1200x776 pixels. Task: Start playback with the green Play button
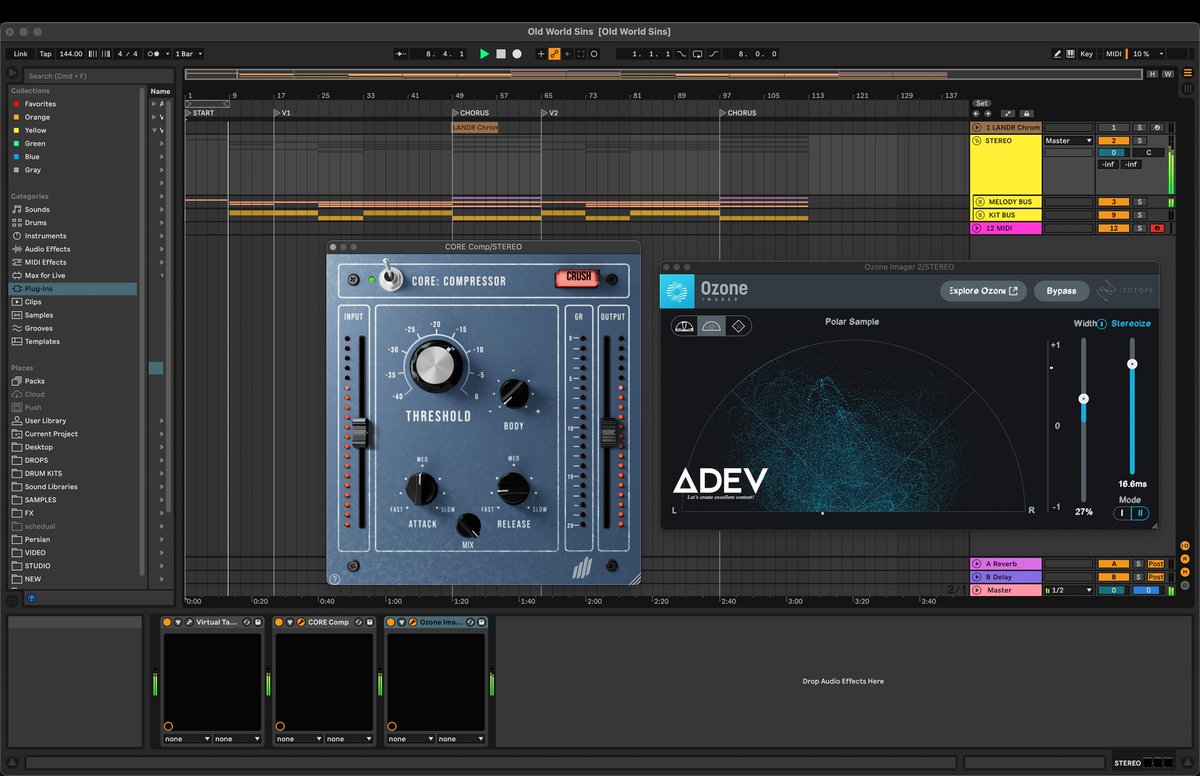pyautogui.click(x=484, y=54)
